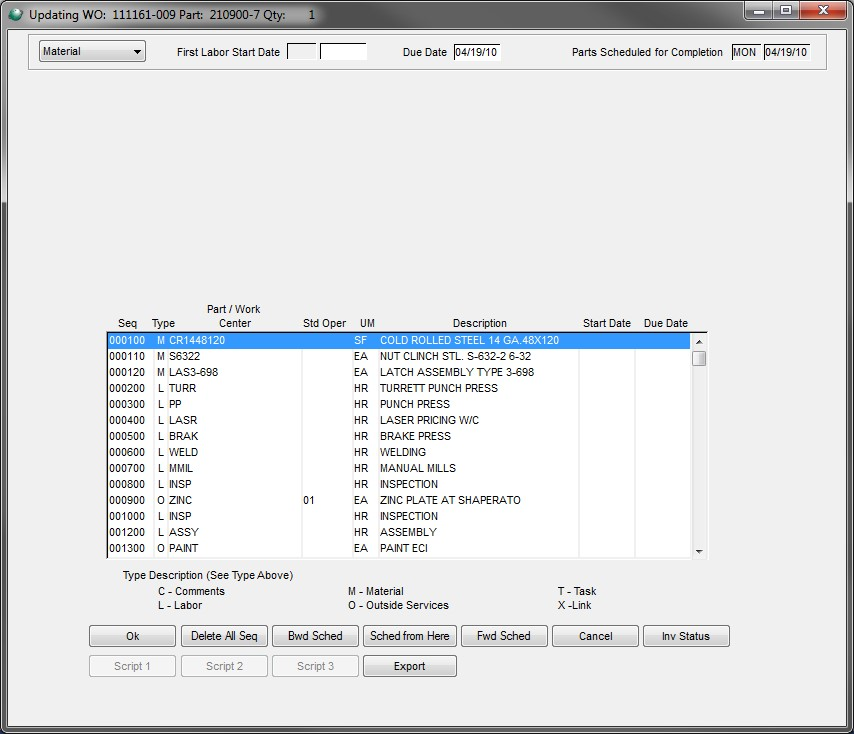Select row 000100 CR1448120

click(399, 340)
